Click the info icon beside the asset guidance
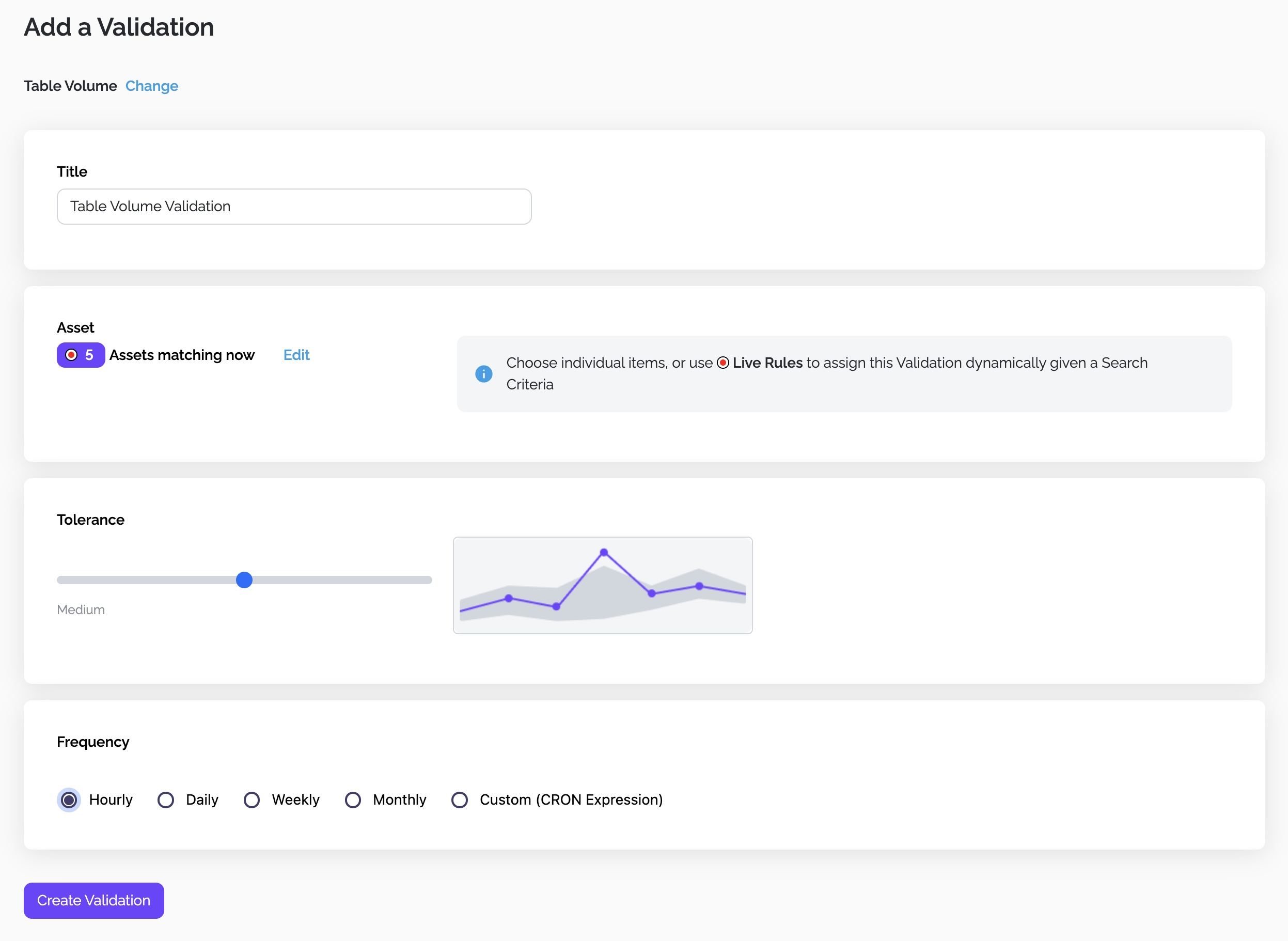This screenshot has height=941, width=1288. pyautogui.click(x=483, y=374)
